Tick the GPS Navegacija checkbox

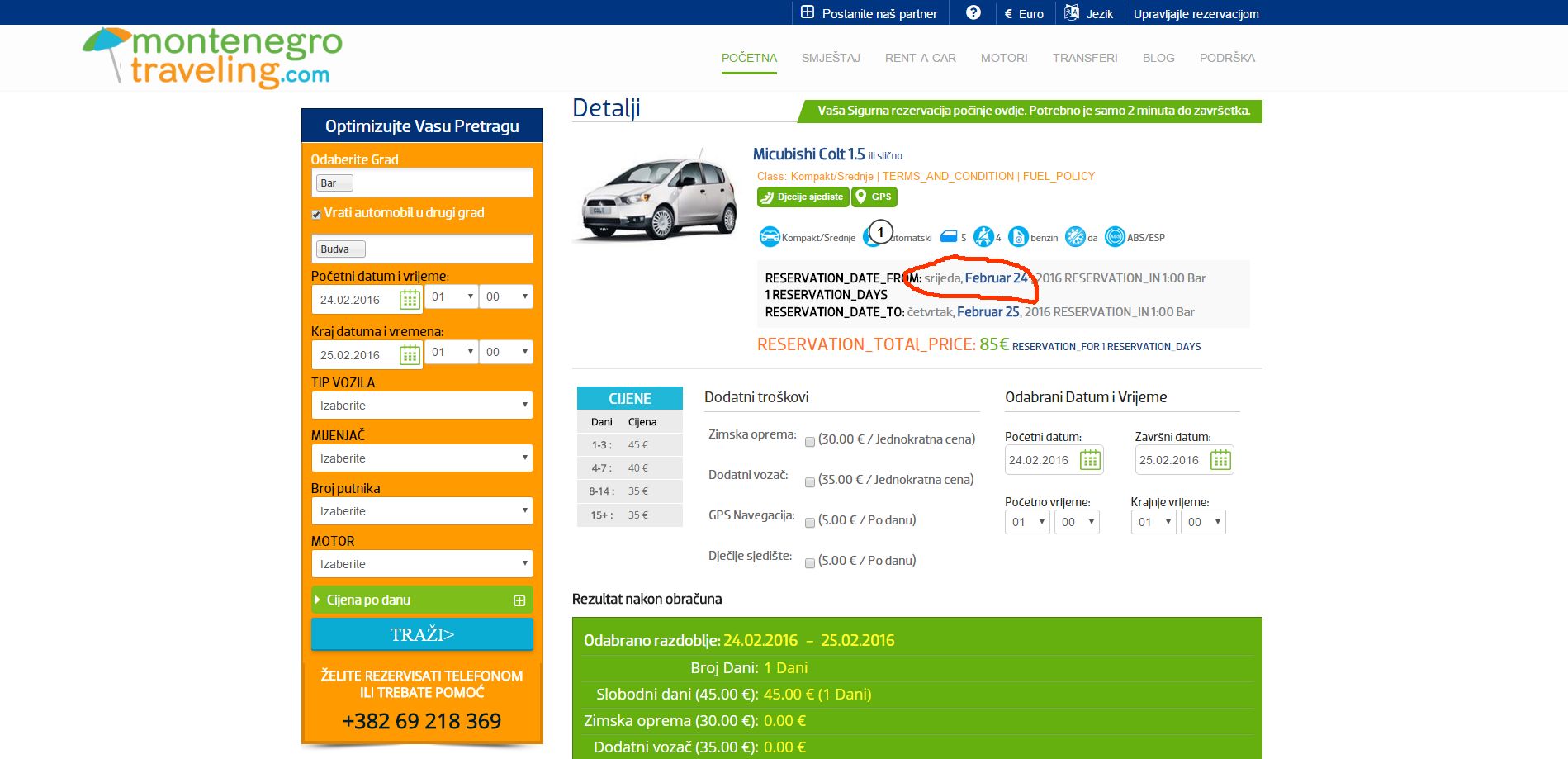pyautogui.click(x=810, y=523)
